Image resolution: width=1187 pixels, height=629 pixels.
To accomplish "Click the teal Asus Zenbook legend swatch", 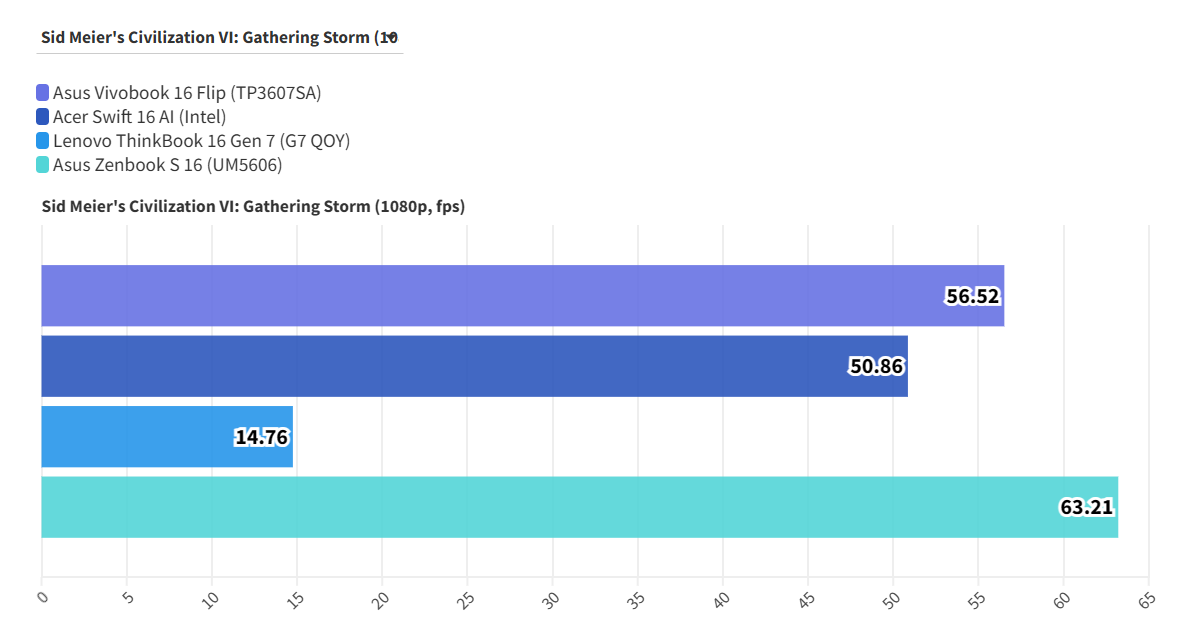I will pyautogui.click(x=43, y=165).
